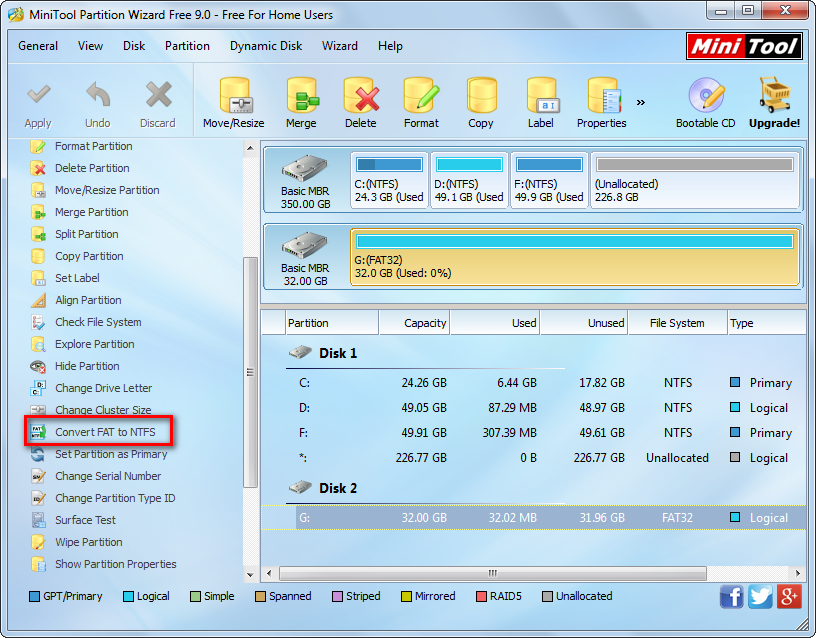
Task: Open the Wizard menu
Action: pos(339,46)
